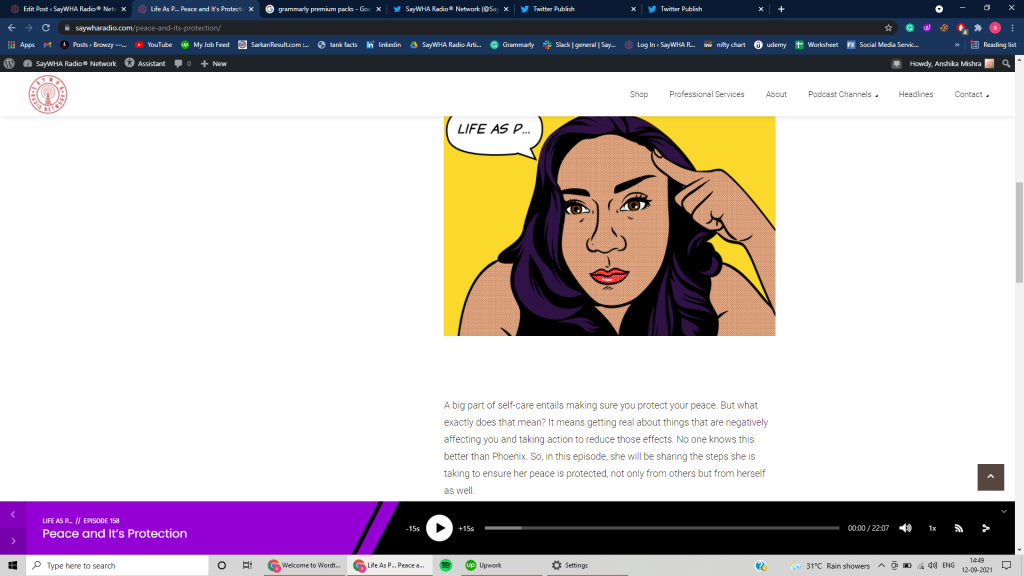
Task: Open SayWHA Radio Network admin bar link
Action: point(69,63)
